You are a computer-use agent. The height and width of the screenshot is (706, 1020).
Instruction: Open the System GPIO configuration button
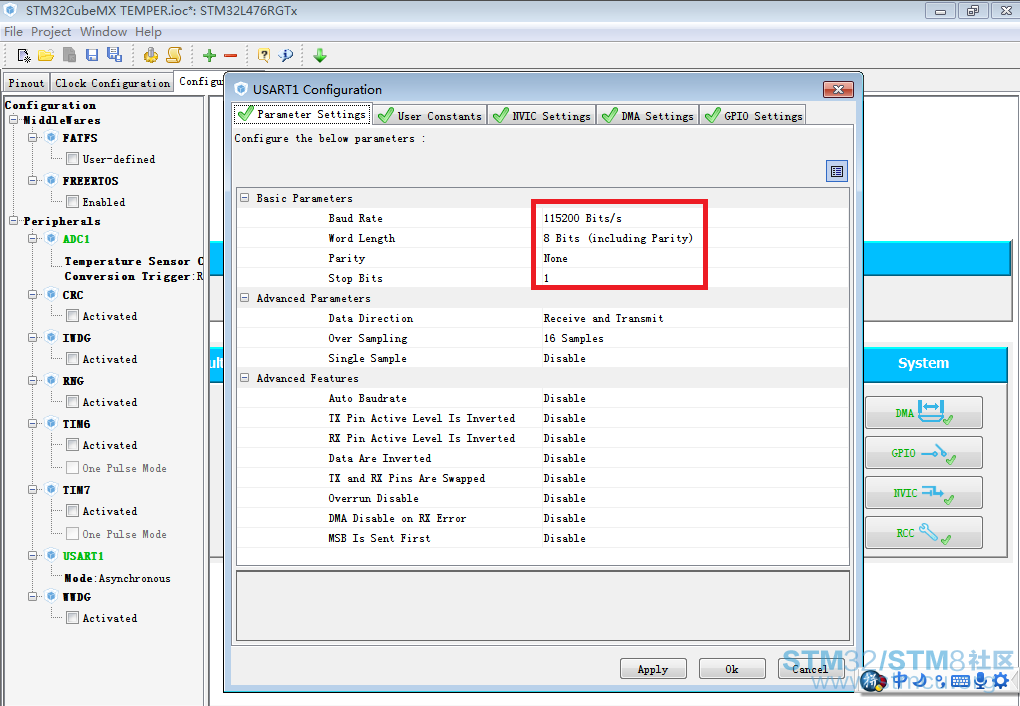(923, 453)
